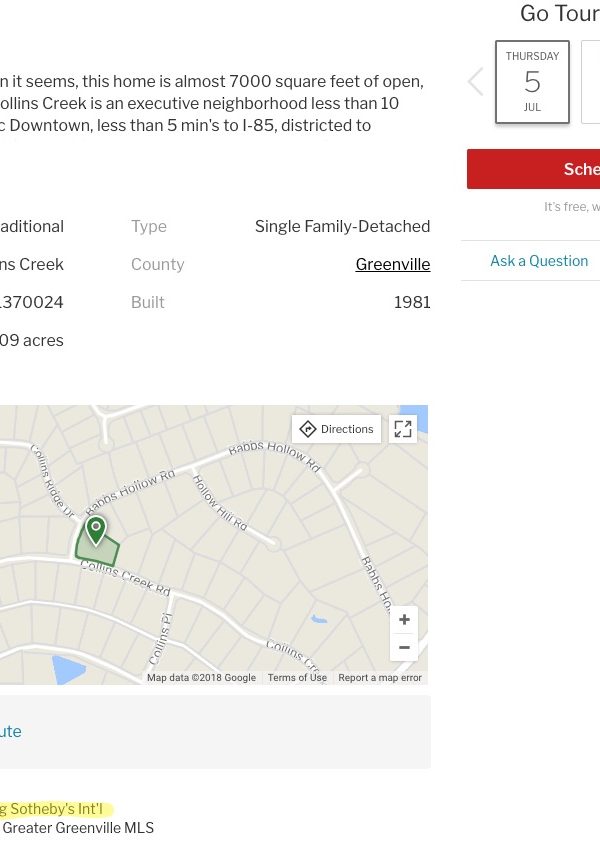
Task: Click the Hollow Hill Rd street label
Action: coord(219,502)
